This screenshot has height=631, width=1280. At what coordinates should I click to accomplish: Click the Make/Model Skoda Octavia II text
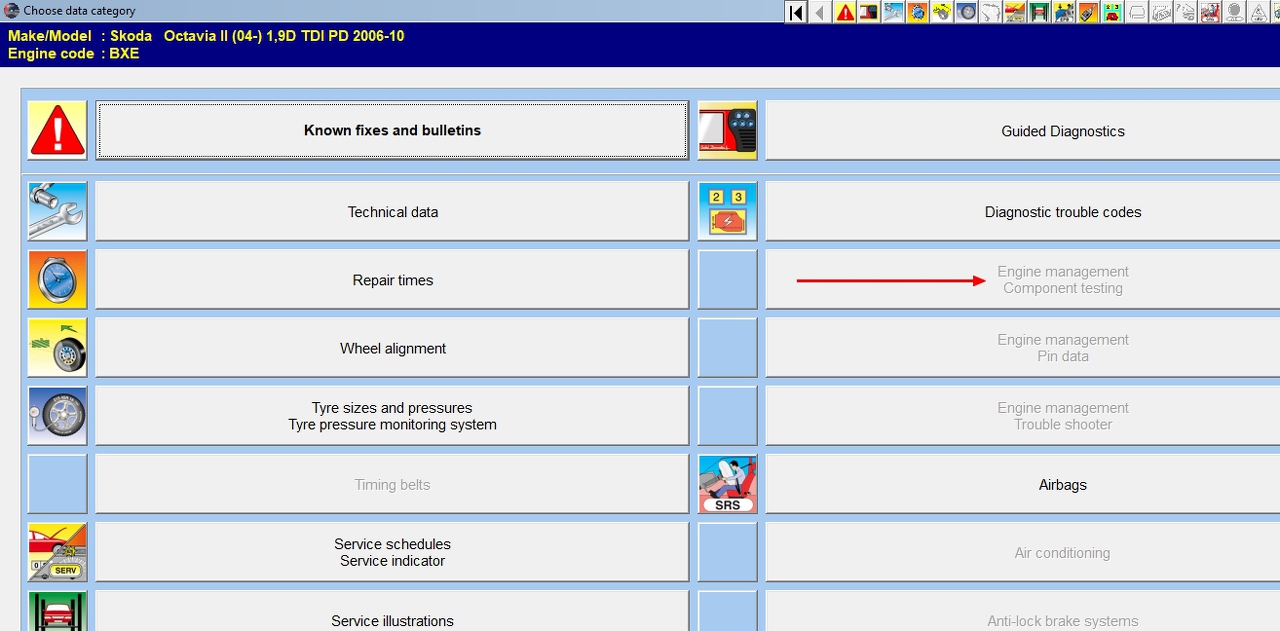pos(206,36)
